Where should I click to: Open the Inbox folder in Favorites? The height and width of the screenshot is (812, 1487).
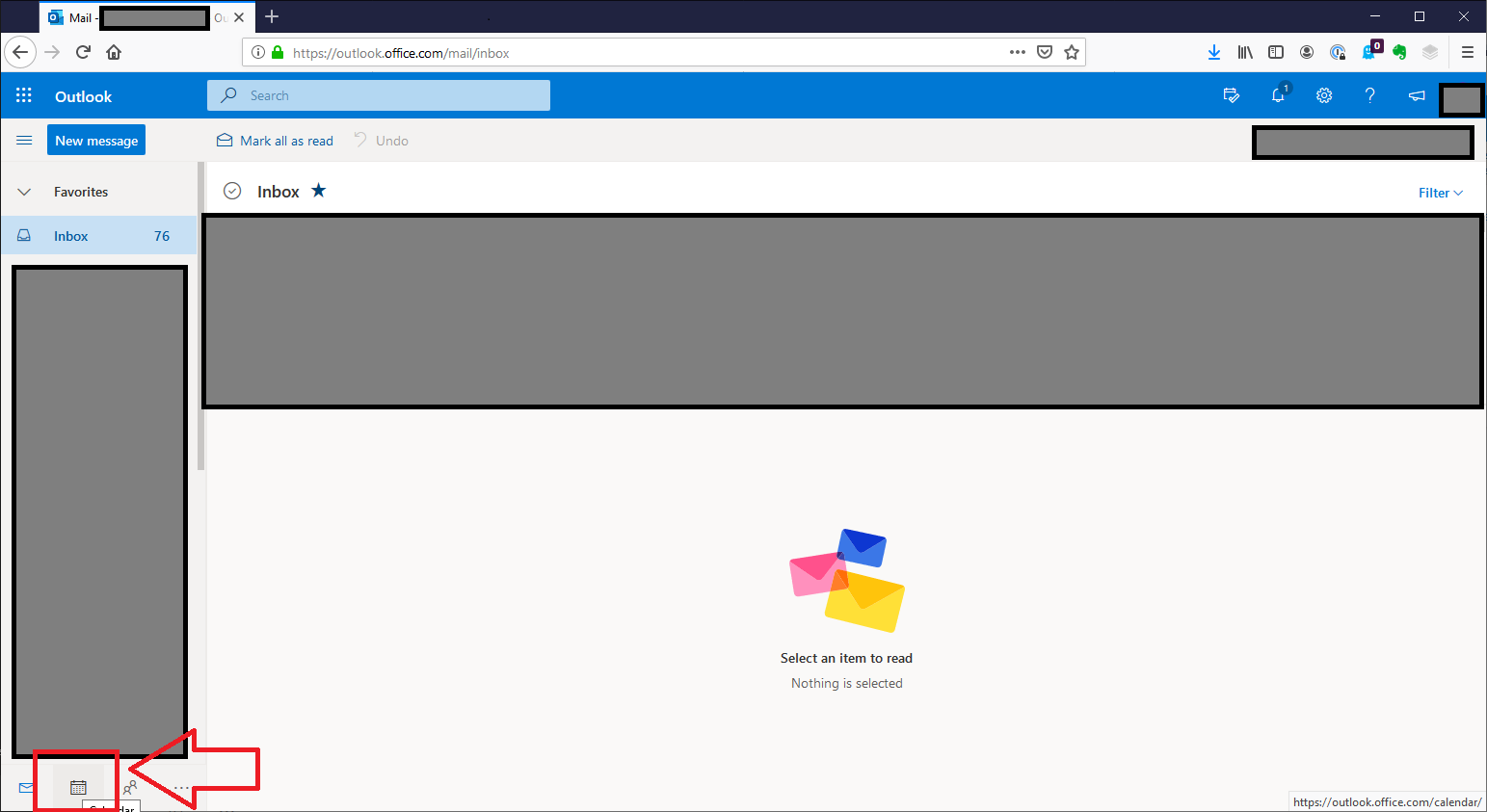click(x=98, y=235)
